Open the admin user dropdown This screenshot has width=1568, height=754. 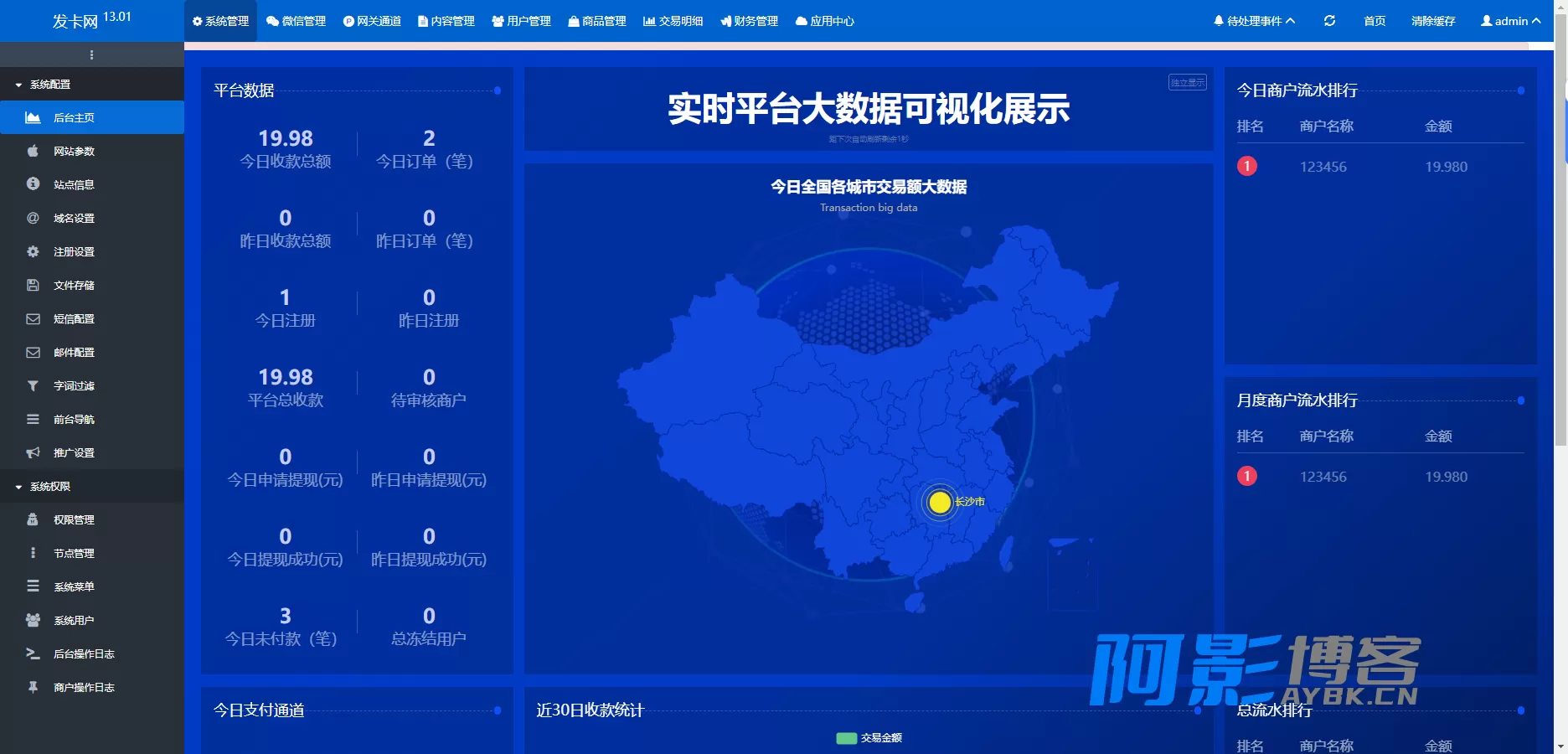click(1510, 21)
